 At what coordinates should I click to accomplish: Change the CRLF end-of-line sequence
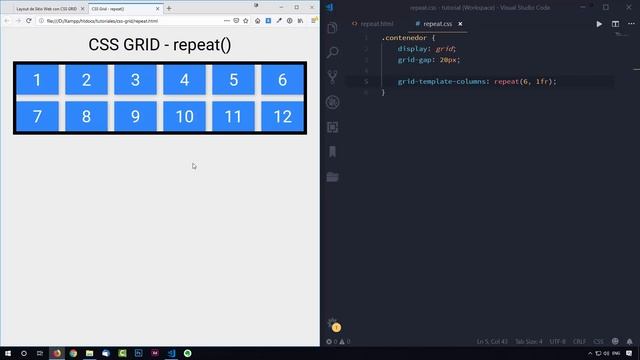[579, 342]
